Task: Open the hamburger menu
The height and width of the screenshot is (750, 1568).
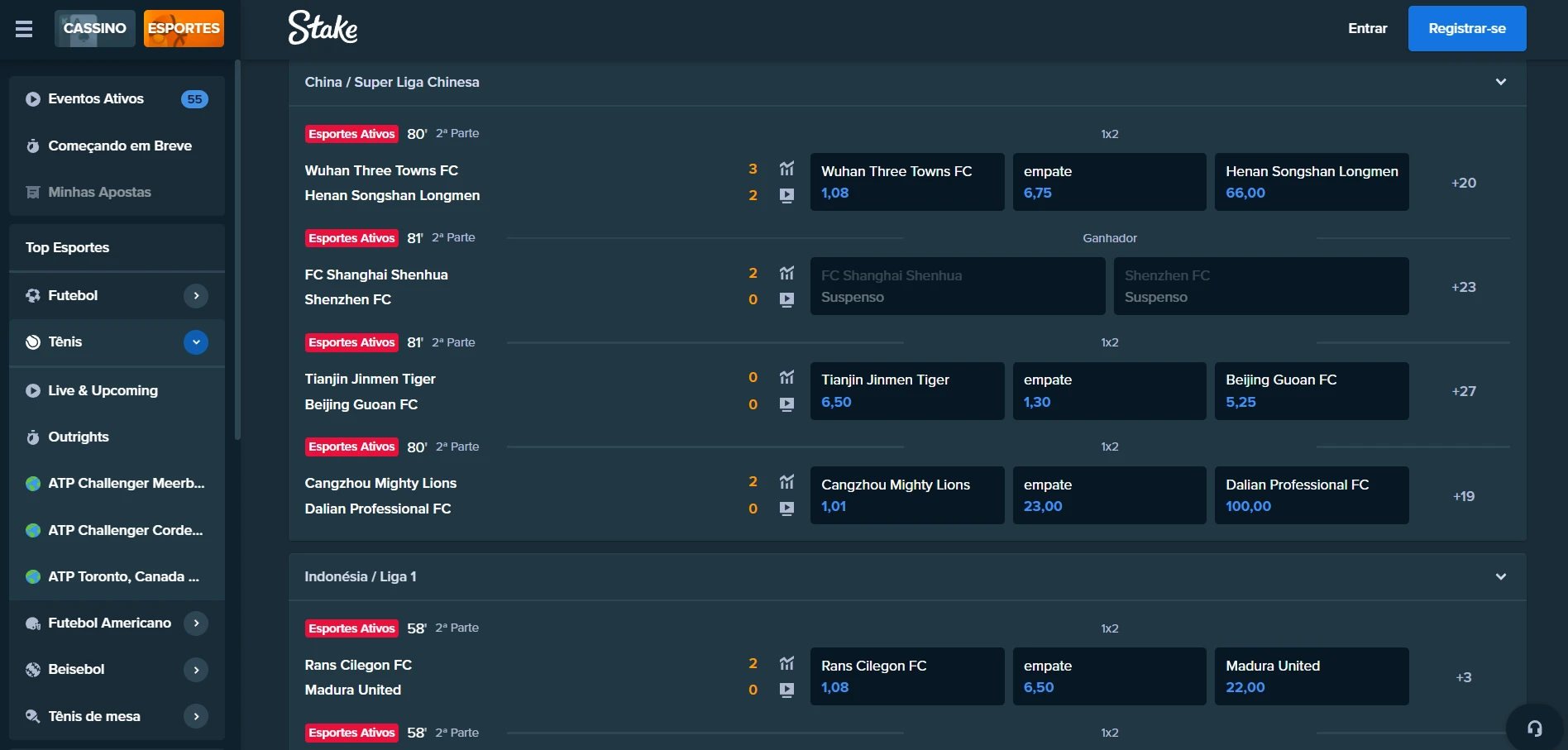Action: click(x=24, y=29)
